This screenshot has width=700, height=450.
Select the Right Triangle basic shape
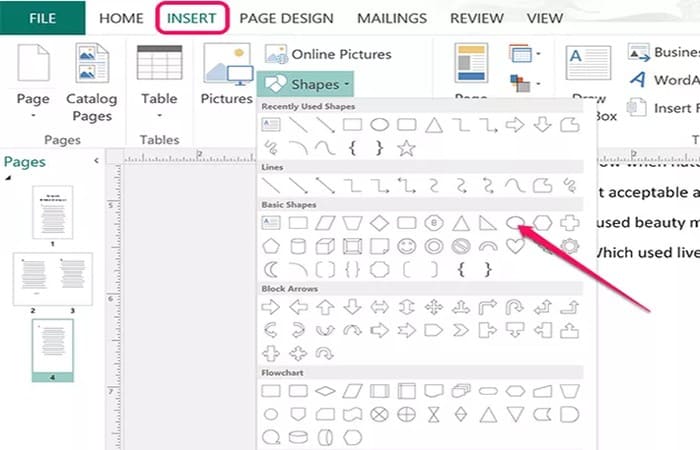488,223
